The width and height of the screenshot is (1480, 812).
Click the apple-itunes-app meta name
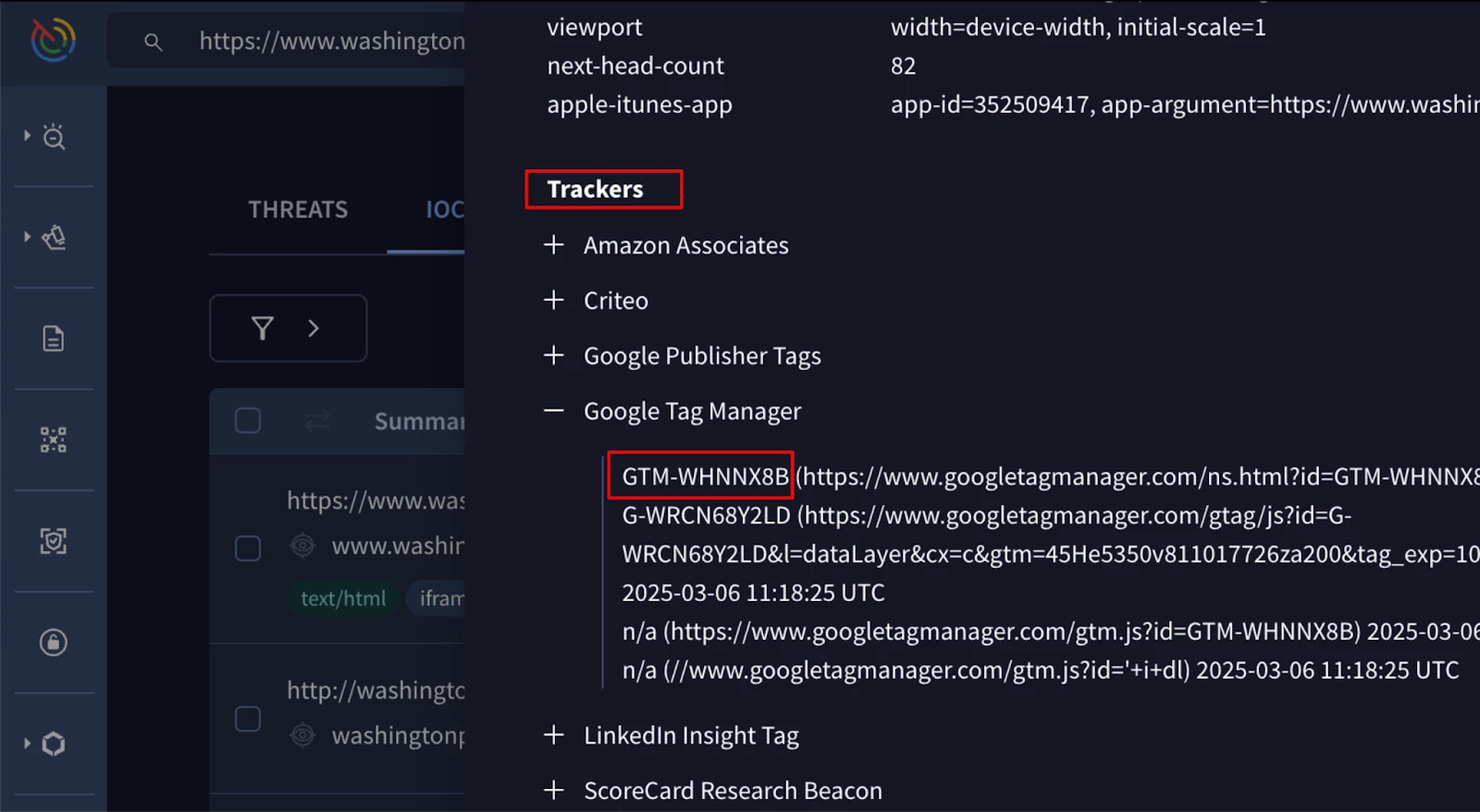click(639, 105)
